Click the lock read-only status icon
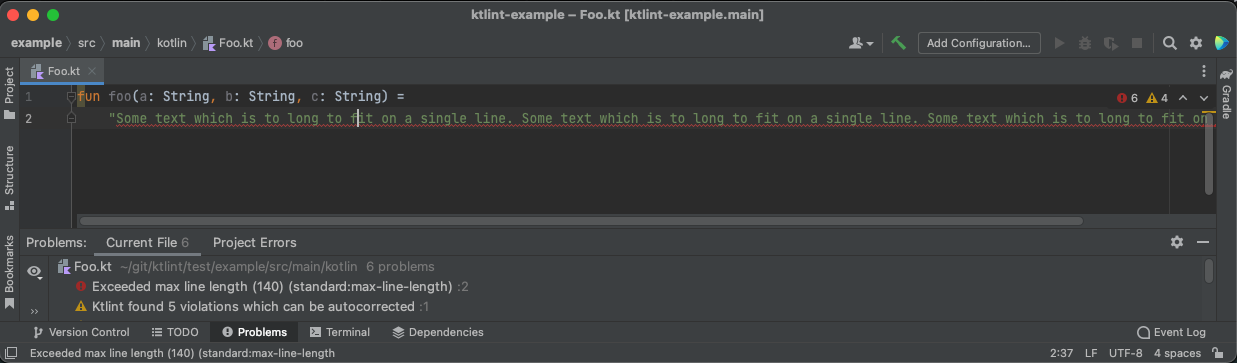This screenshot has height=363, width=1237. click(1217, 353)
